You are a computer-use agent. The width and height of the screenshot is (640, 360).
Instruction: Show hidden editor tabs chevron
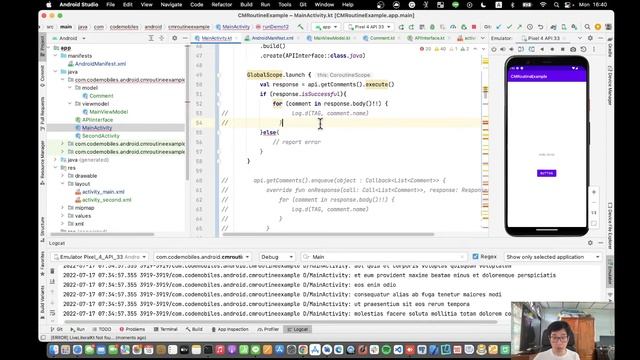[x=482, y=38]
